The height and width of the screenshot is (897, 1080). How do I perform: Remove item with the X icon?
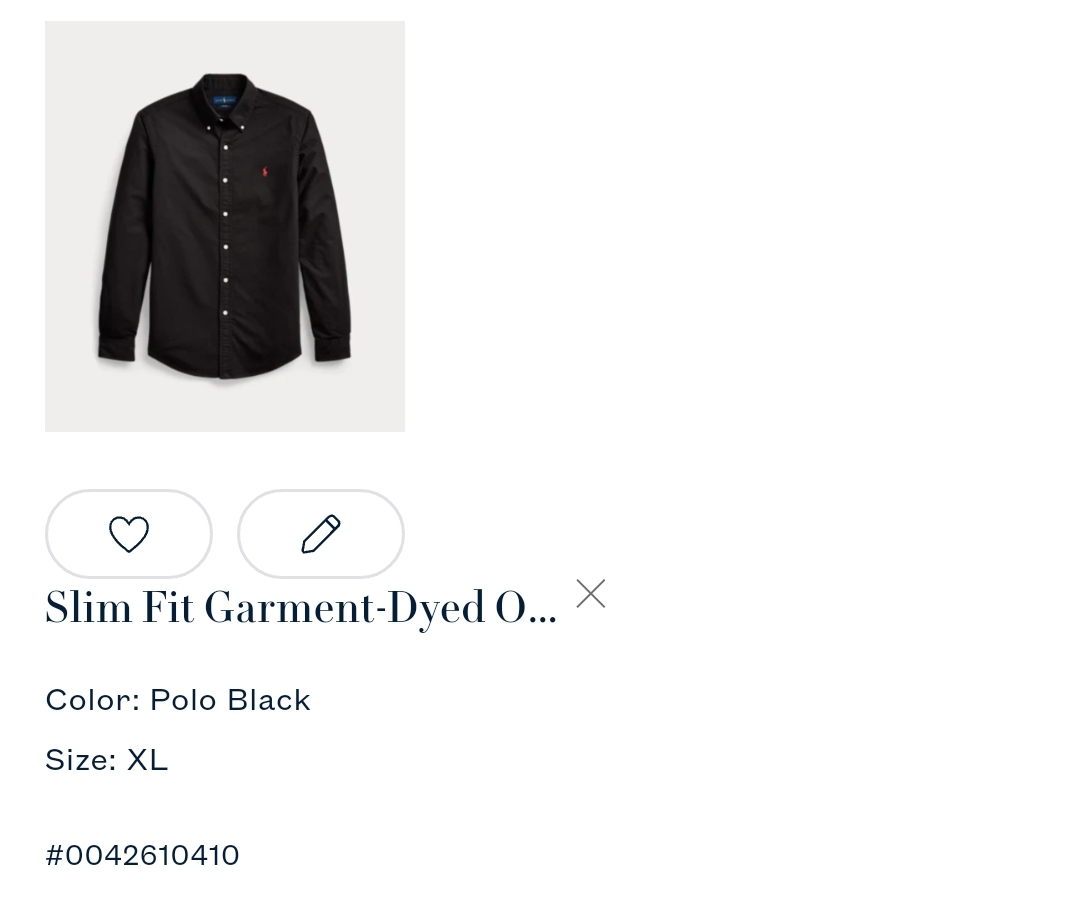590,594
